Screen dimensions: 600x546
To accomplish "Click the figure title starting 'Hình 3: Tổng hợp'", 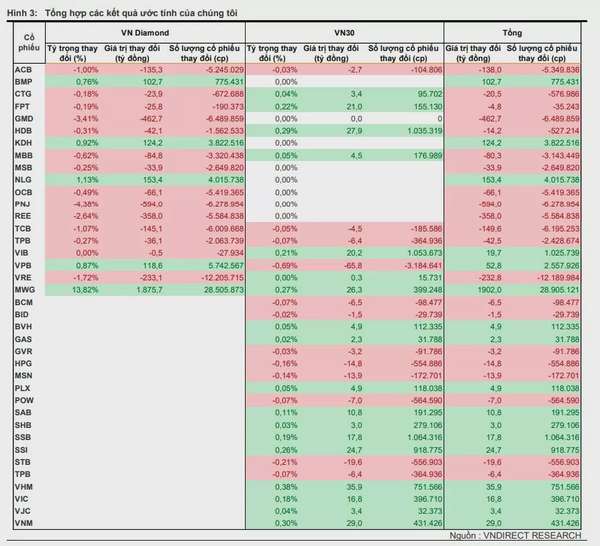I will click(x=122, y=13).
